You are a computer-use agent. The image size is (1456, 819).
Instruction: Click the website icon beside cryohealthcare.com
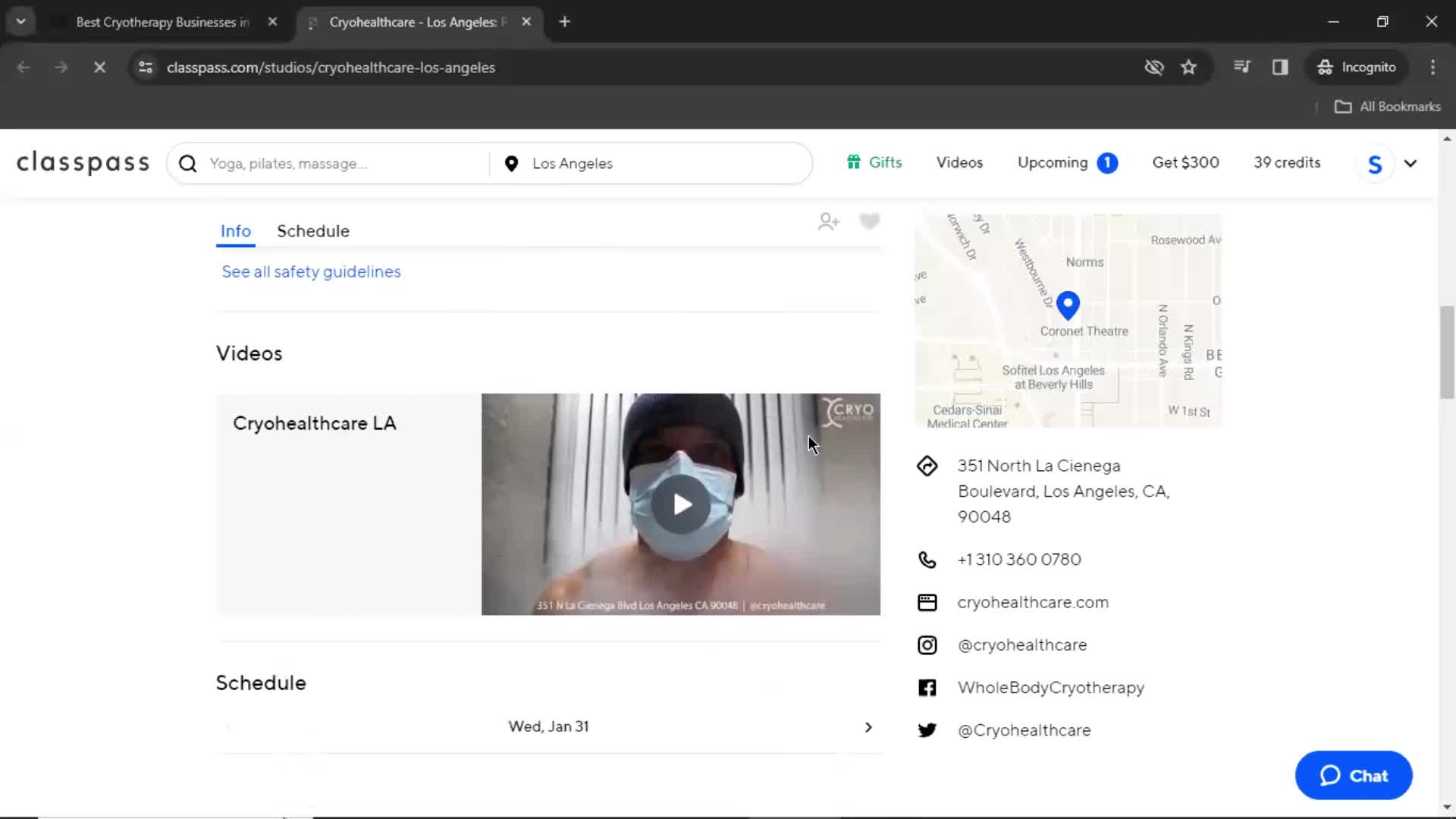[x=927, y=602]
